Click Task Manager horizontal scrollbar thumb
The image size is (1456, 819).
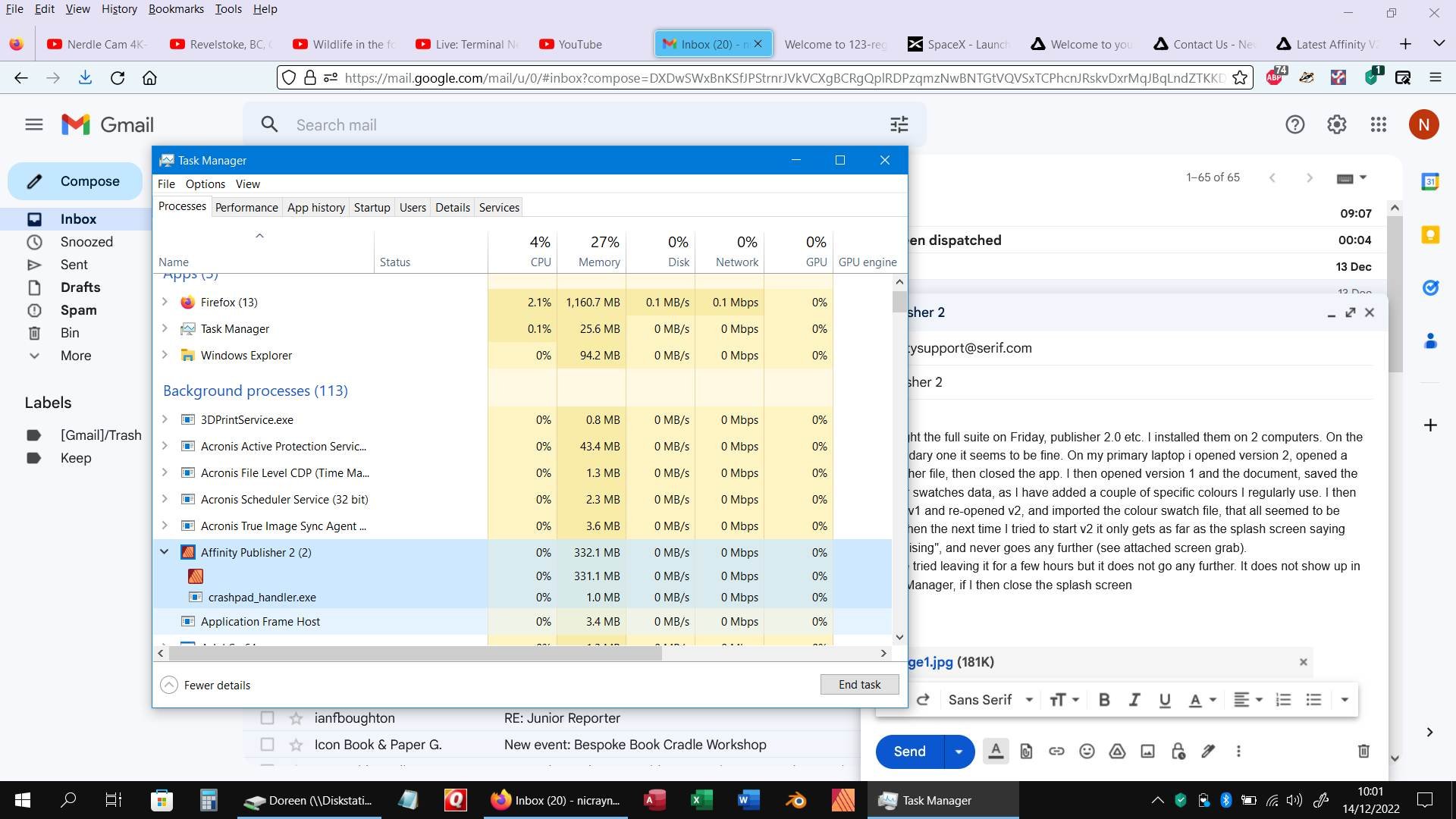click(415, 653)
